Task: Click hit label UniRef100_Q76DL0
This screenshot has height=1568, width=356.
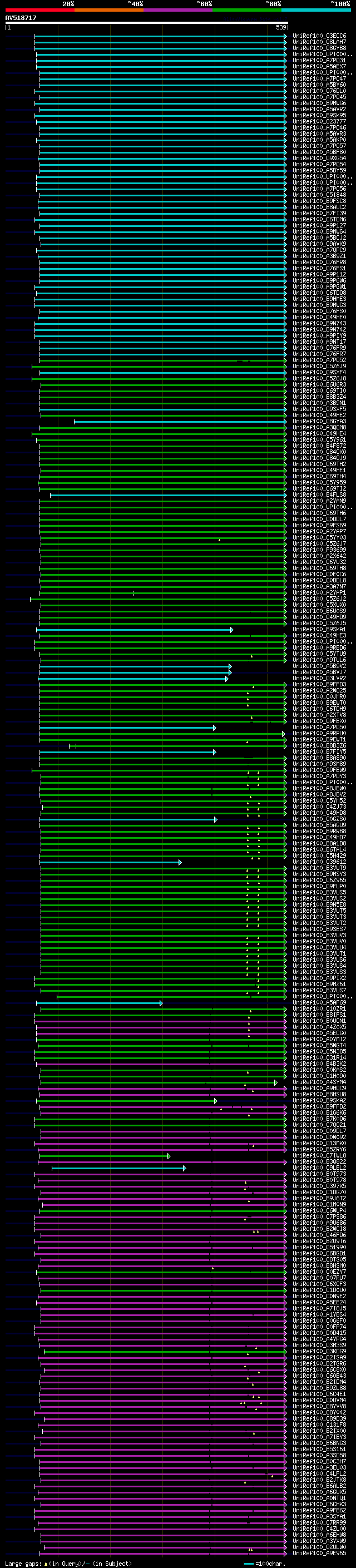Action: (319, 91)
